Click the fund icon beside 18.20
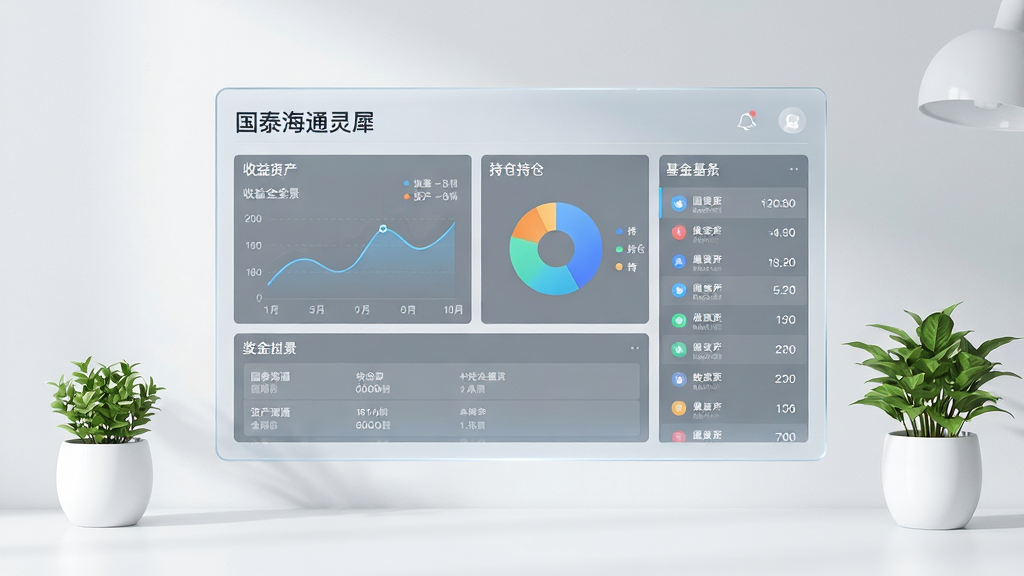This screenshot has height=576, width=1024. 679,261
